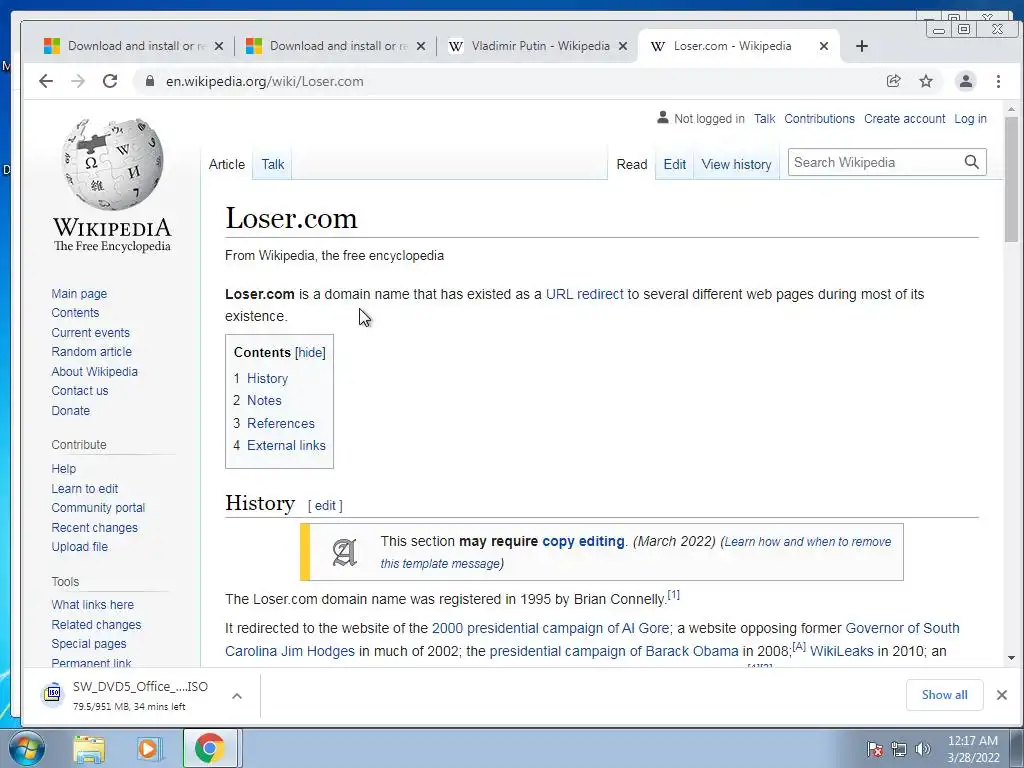
Task: Click the URL address bar text
Action: (264, 82)
